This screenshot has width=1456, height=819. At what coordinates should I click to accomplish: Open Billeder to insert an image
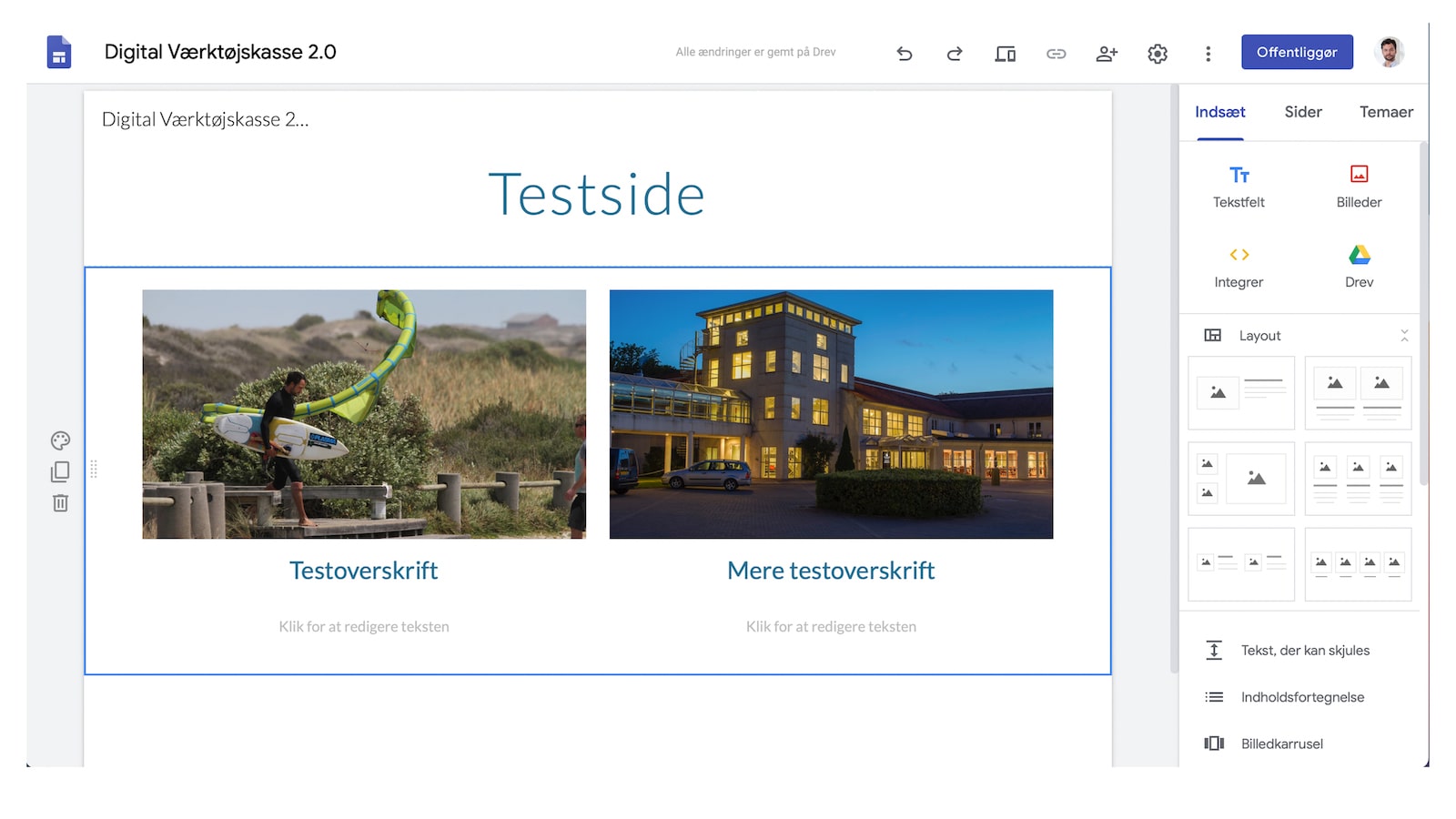click(x=1358, y=182)
